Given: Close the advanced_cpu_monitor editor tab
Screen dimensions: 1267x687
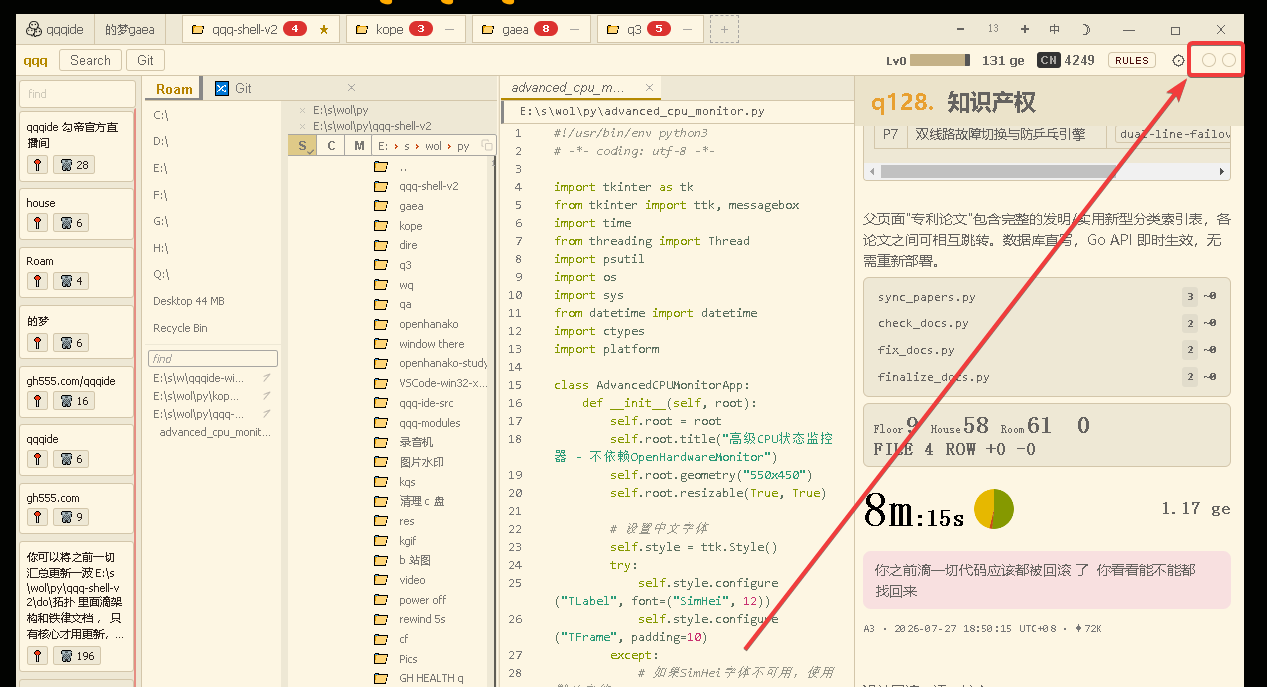Looking at the screenshot, I should (649, 88).
